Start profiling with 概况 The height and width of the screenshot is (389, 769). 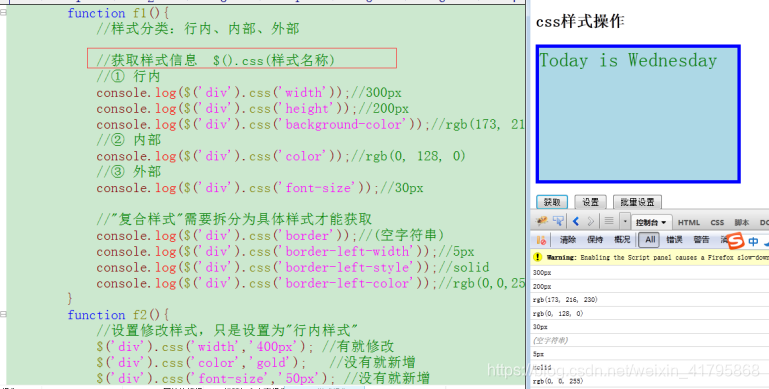click(622, 240)
